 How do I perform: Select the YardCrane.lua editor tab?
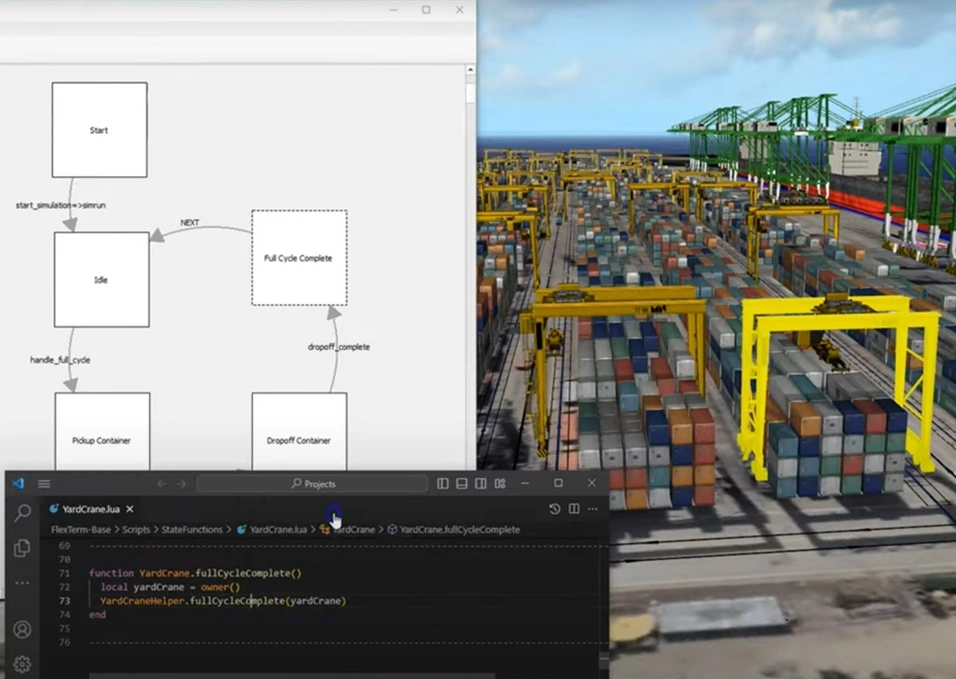click(x=90, y=509)
